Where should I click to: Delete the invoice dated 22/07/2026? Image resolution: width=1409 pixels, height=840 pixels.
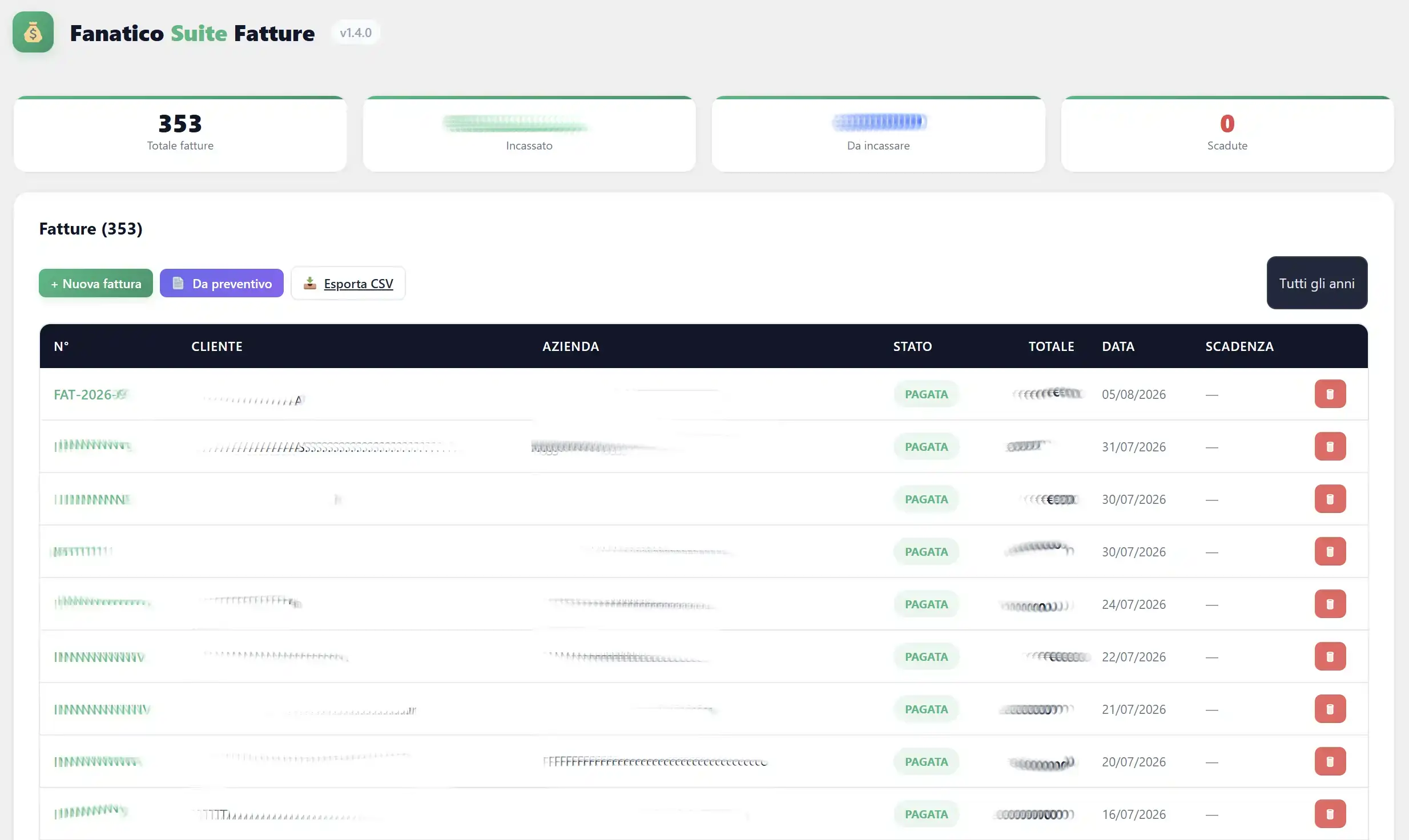point(1330,657)
